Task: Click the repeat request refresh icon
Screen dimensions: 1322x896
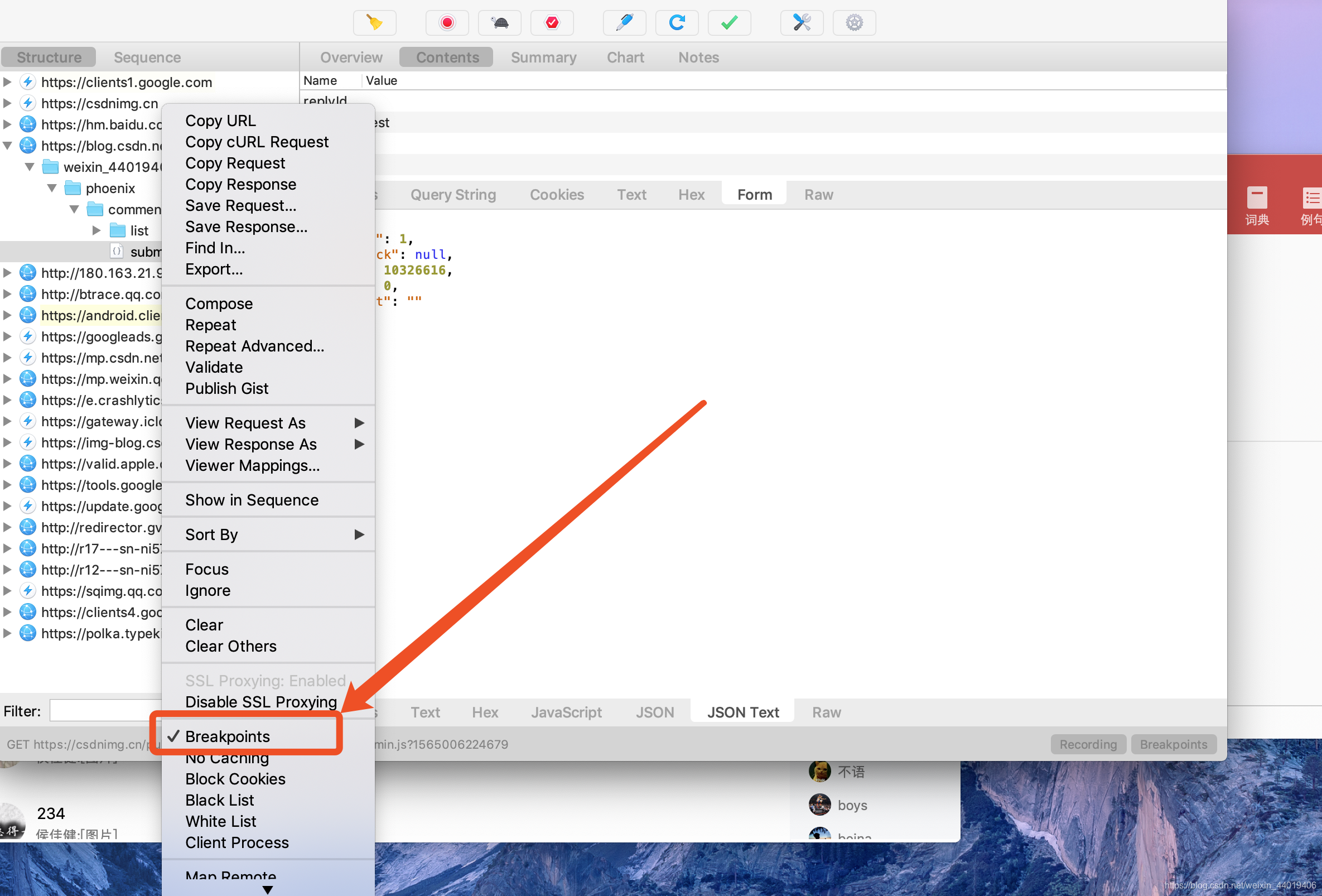Action: 677,23
